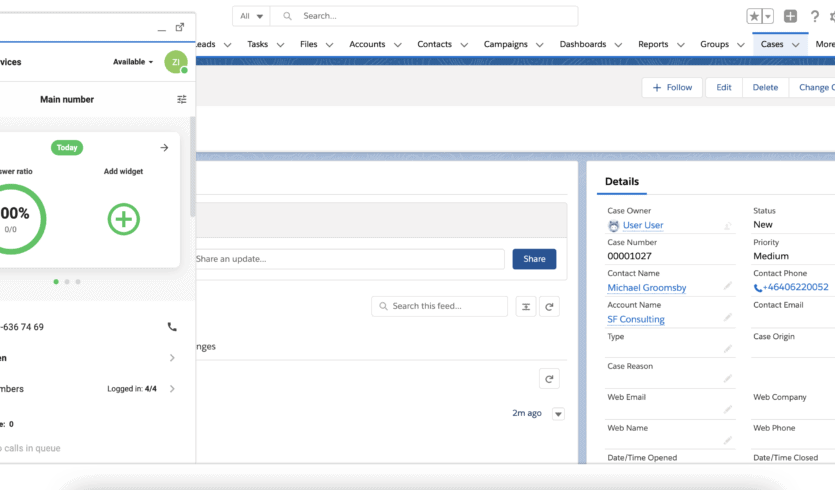Viewport: 835px width, 490px height.
Task: Refresh the feed next to search
Action: pyautogui.click(x=549, y=306)
